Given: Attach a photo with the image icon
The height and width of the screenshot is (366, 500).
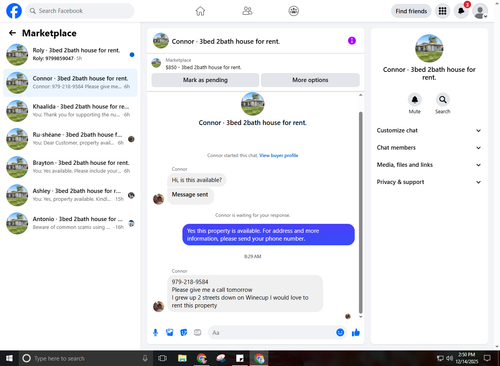Looking at the screenshot, I should coord(170,332).
